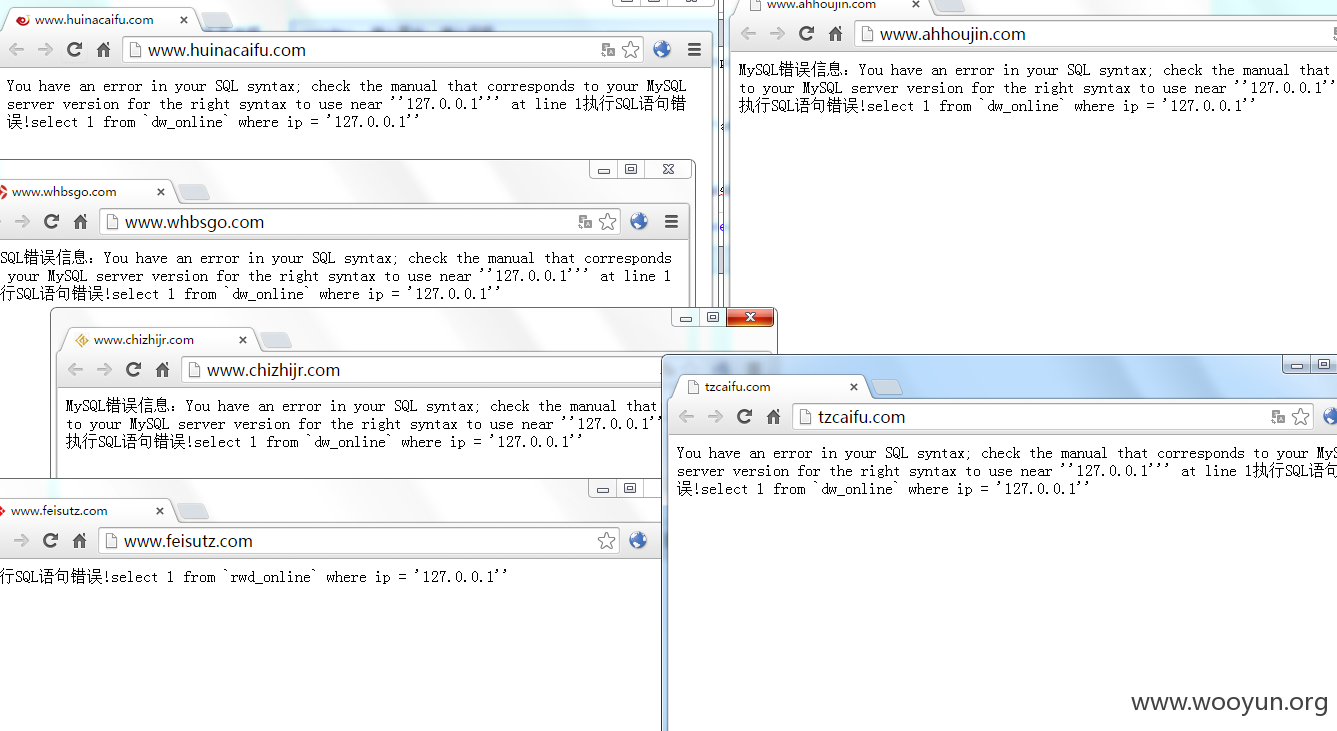Click the globe extension icon in feisutz window
The image size is (1337, 731).
[638, 541]
